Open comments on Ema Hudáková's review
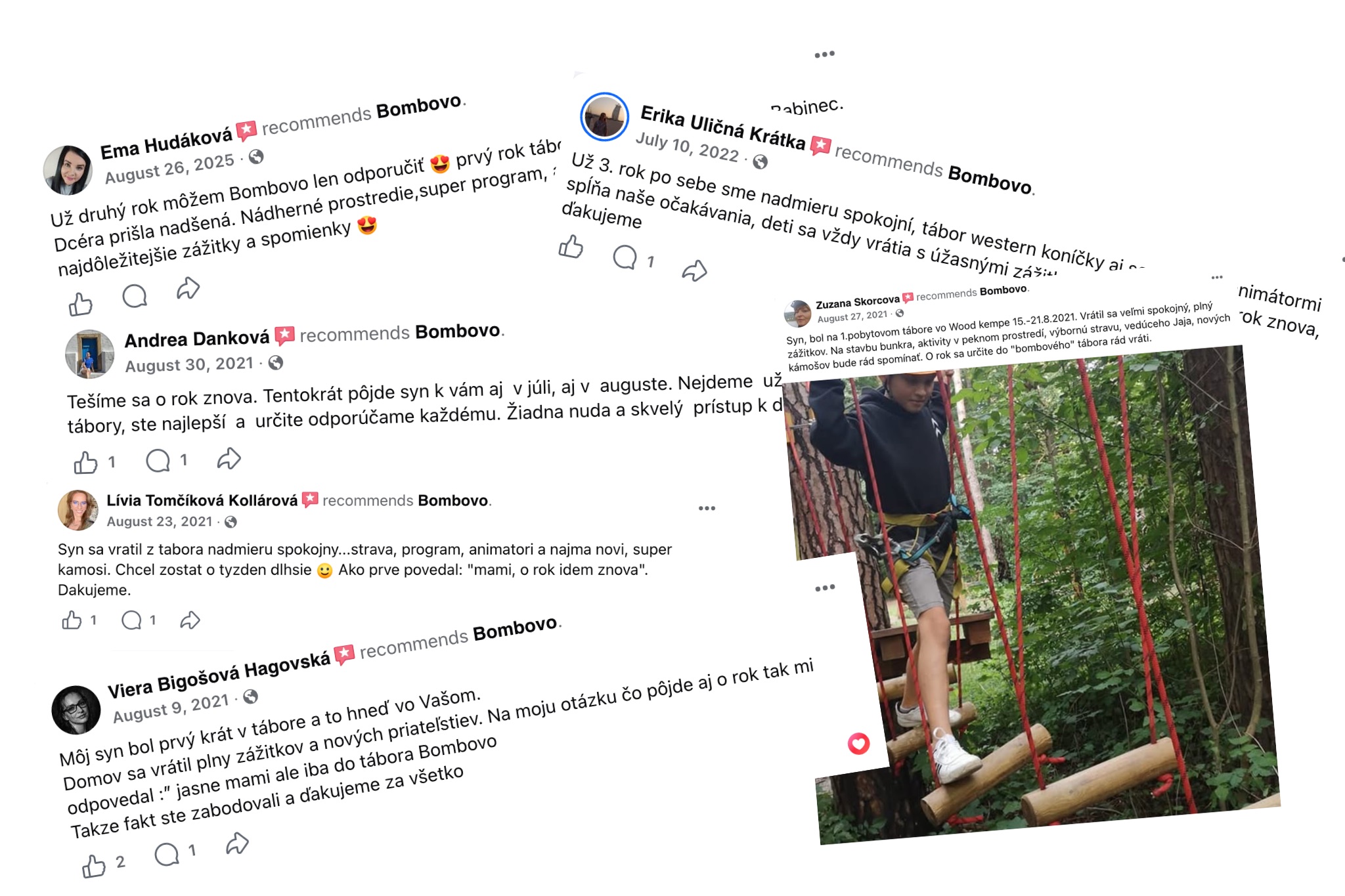 [135, 295]
